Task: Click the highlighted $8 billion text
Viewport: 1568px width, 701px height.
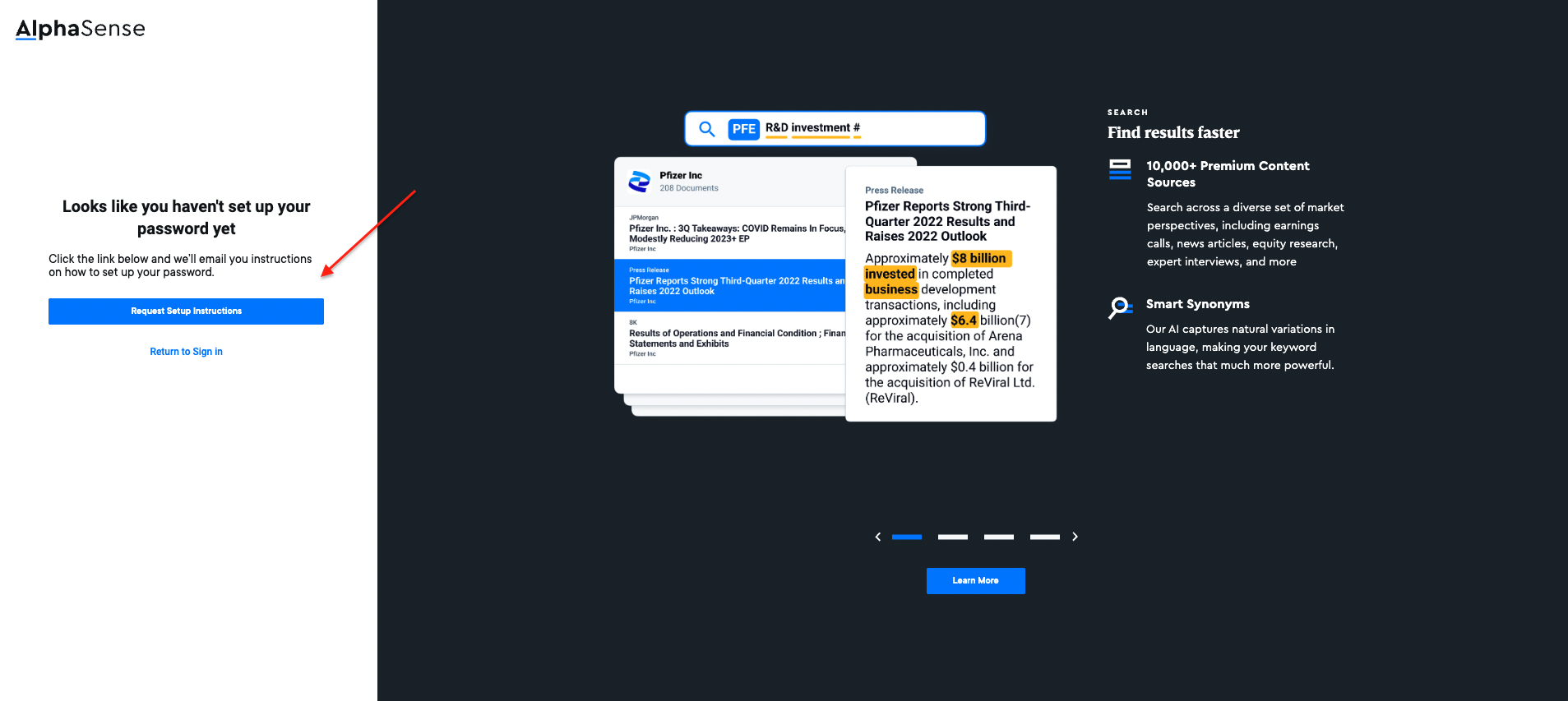Action: coord(980,259)
